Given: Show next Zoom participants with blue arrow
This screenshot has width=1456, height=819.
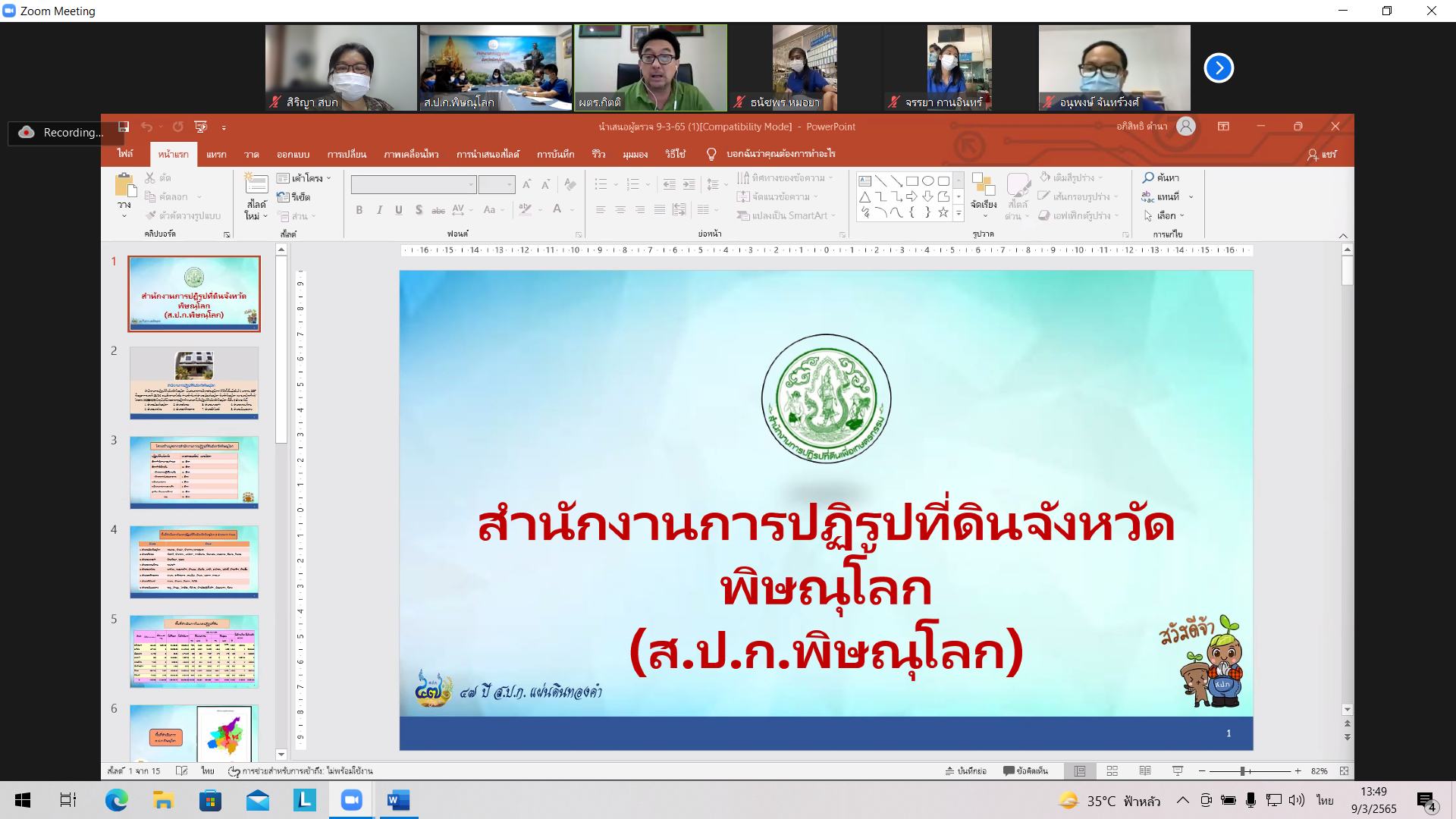Looking at the screenshot, I should tap(1219, 68).
